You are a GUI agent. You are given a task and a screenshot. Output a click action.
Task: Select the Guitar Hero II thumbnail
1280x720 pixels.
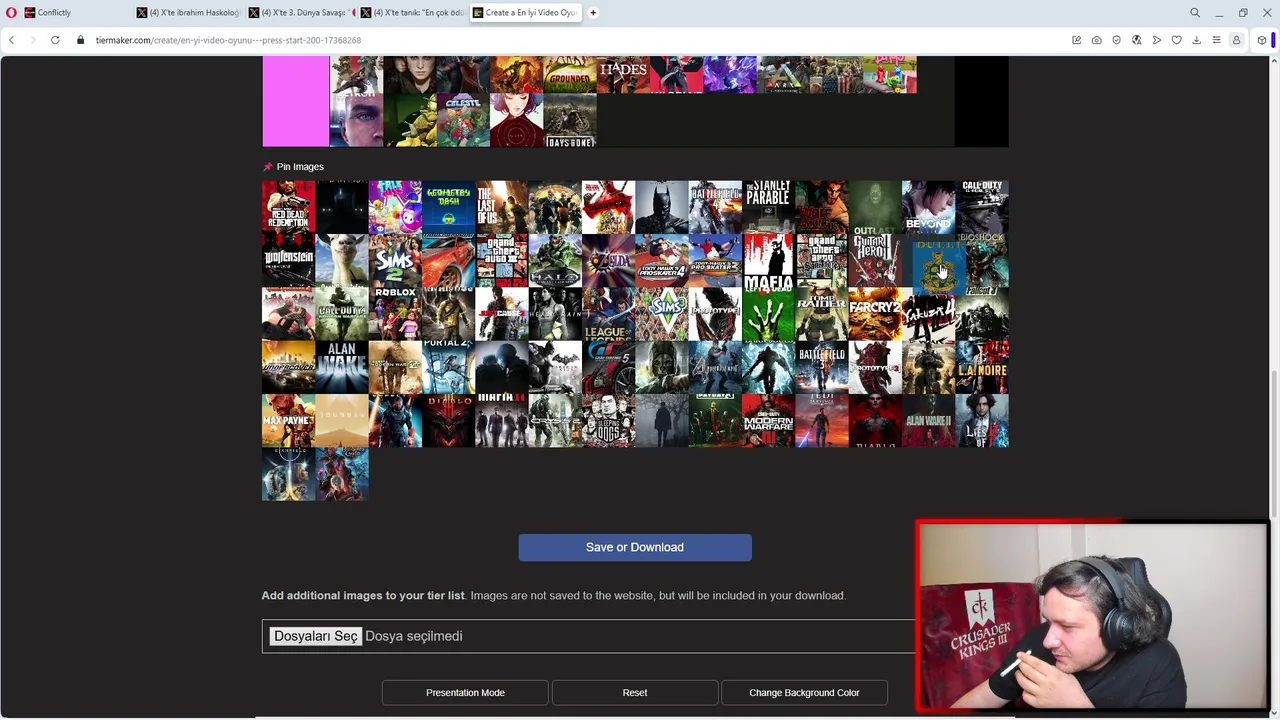tap(875, 260)
